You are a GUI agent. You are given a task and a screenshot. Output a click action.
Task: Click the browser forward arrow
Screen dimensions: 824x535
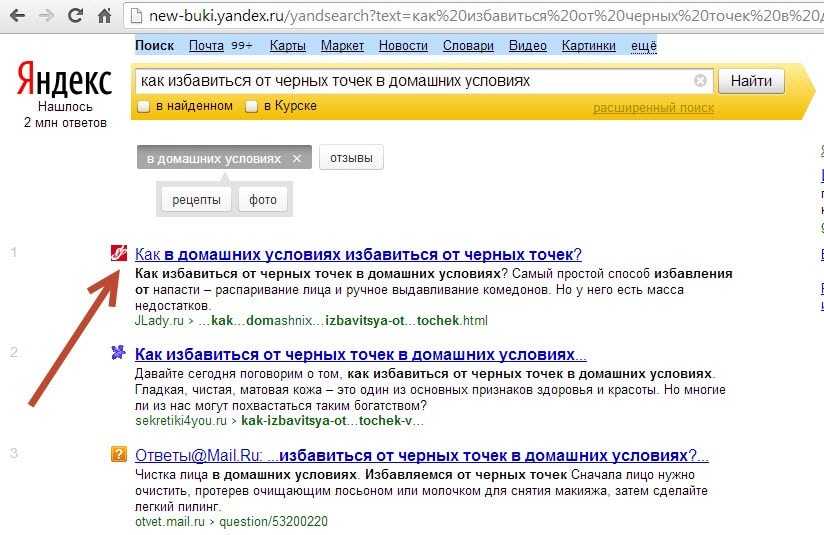tap(47, 17)
